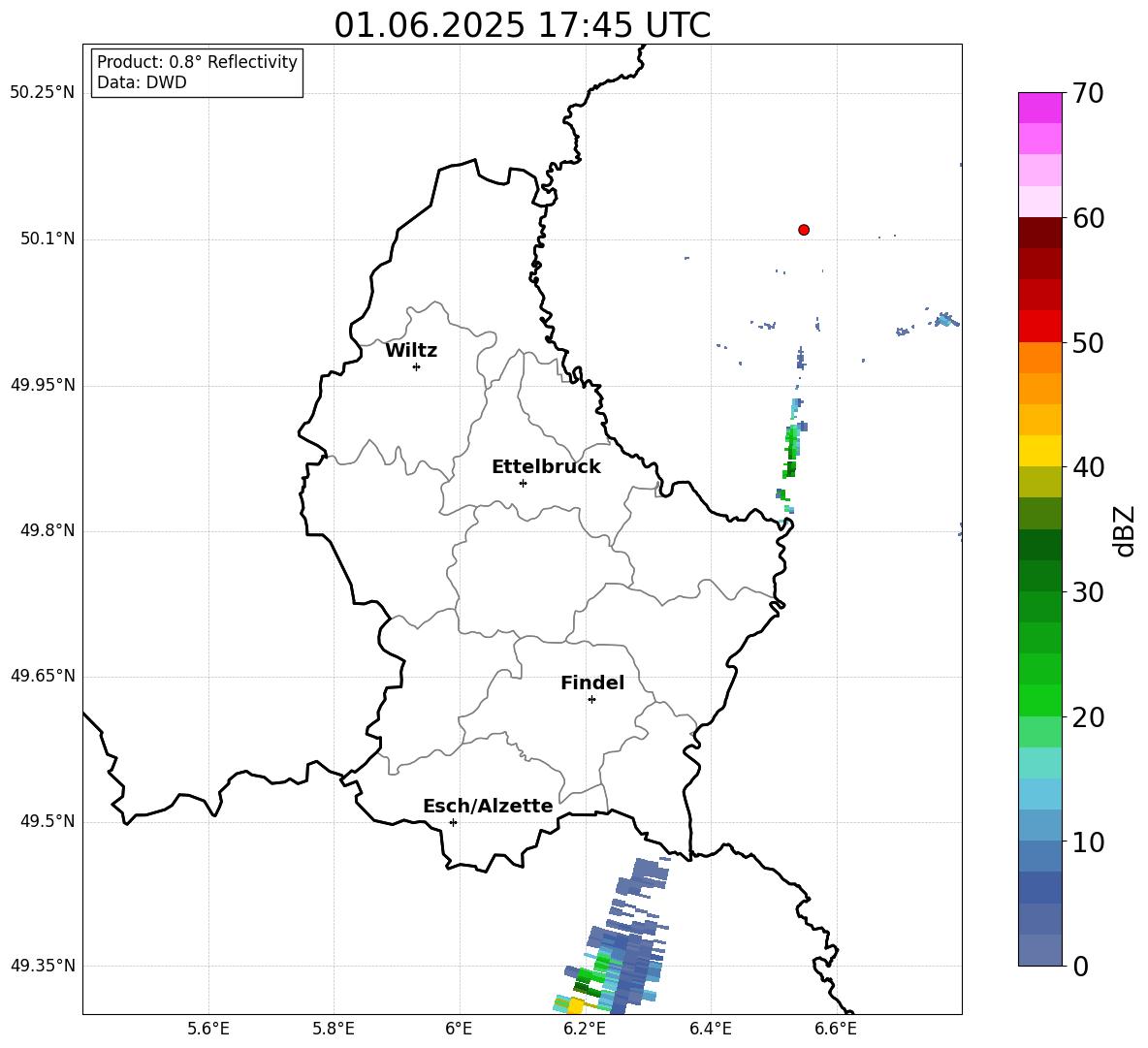1148x1048 pixels.
Task: Click the longitude label '6.6°E'
Action: pos(836,1029)
